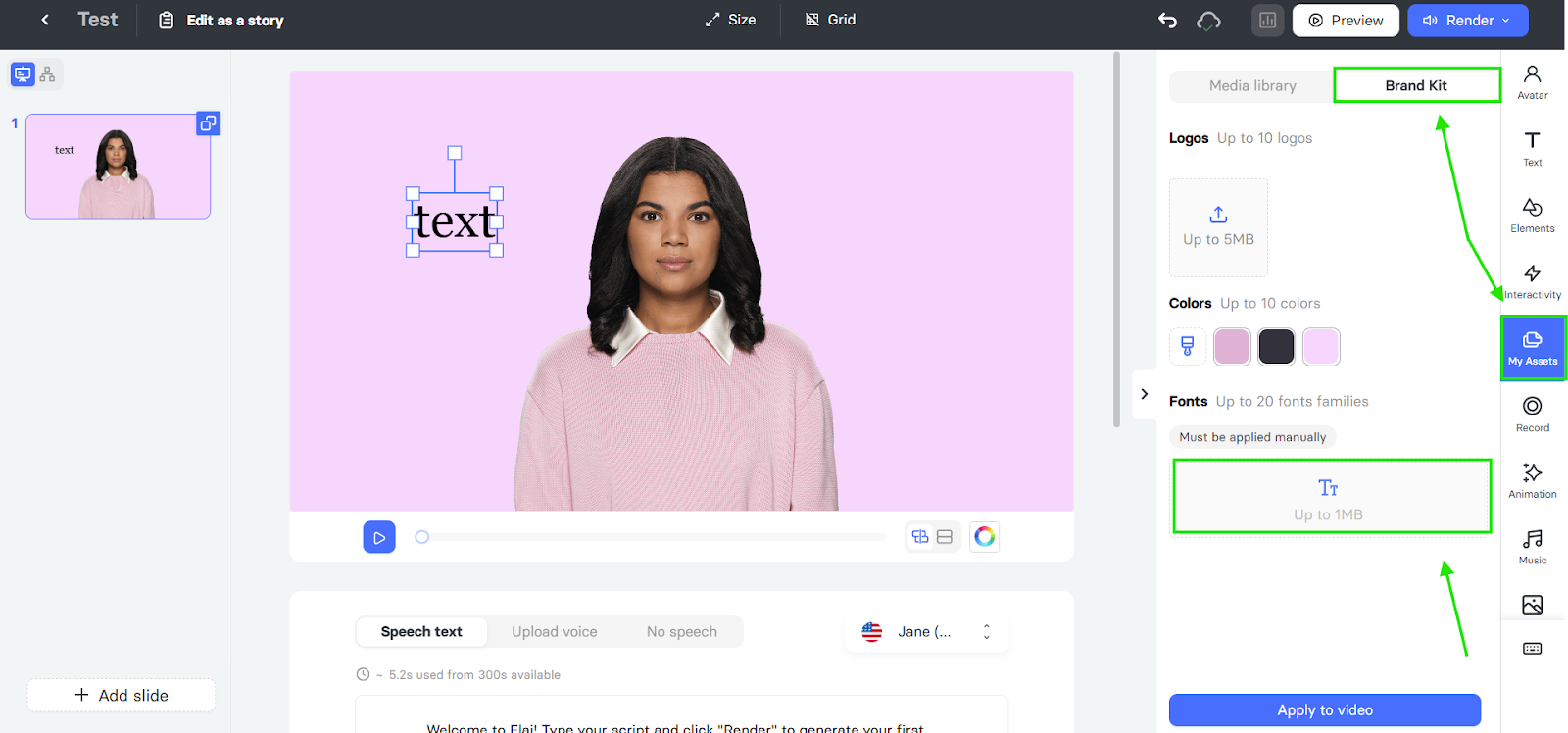
Task: Switch to Media library tab
Action: click(1252, 85)
